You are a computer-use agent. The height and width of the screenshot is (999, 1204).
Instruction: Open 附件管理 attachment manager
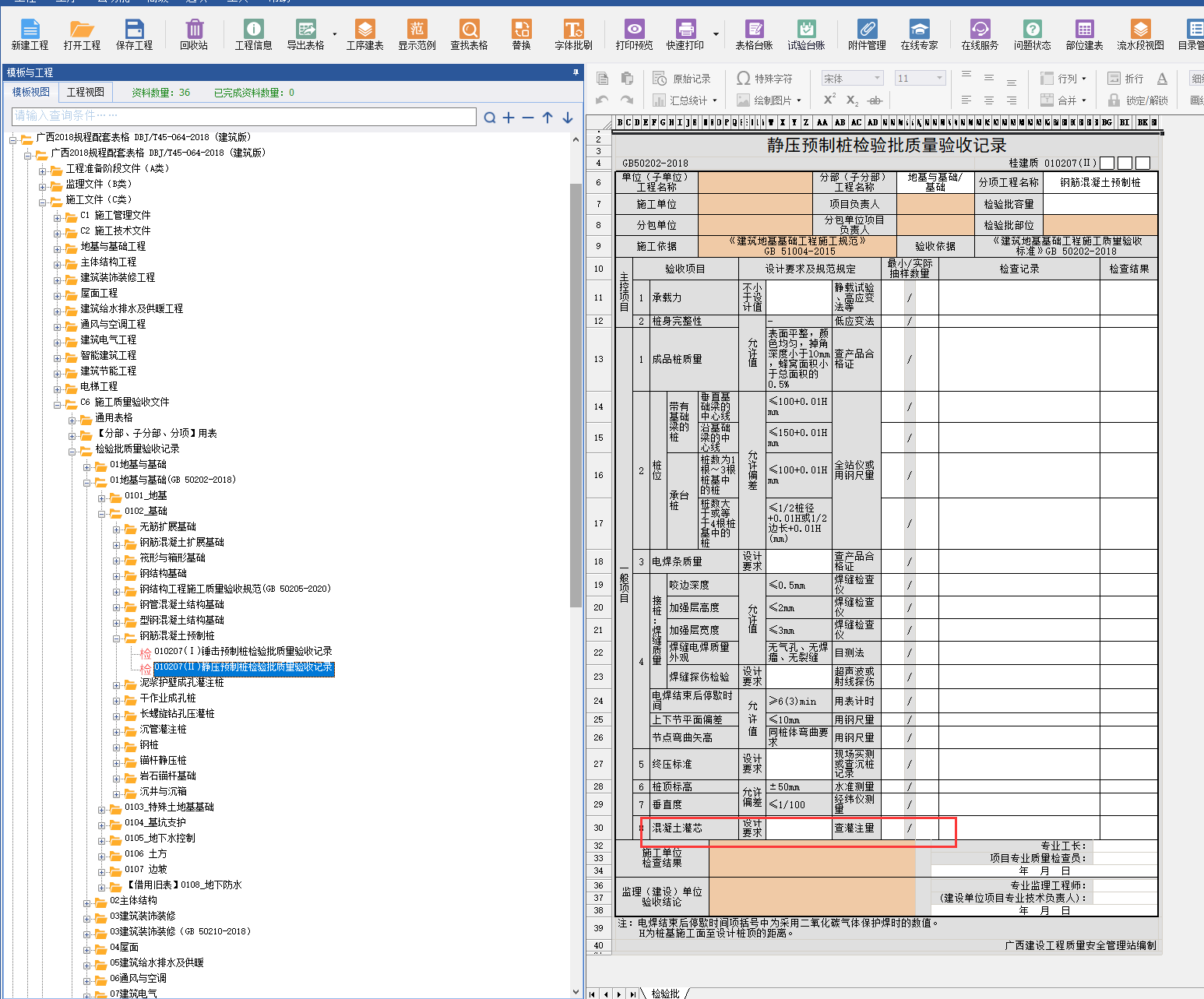(867, 35)
